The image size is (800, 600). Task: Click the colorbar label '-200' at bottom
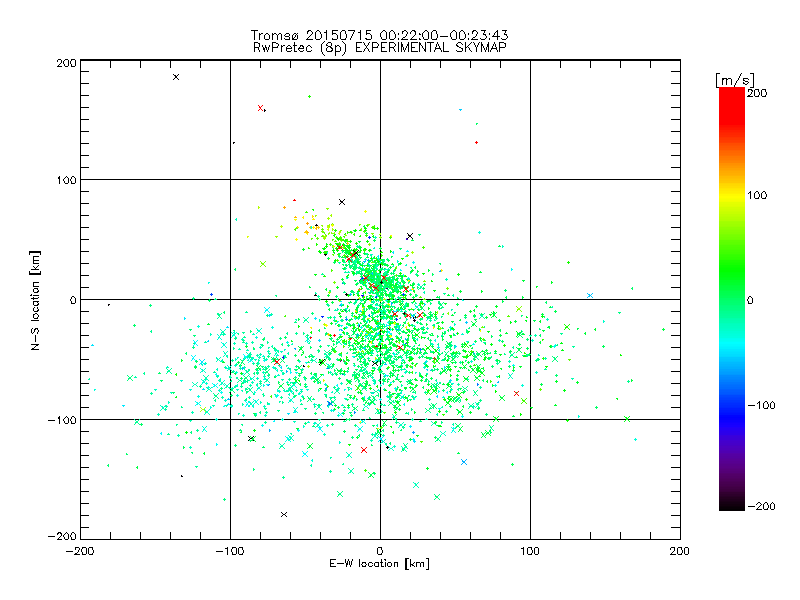tap(761, 506)
